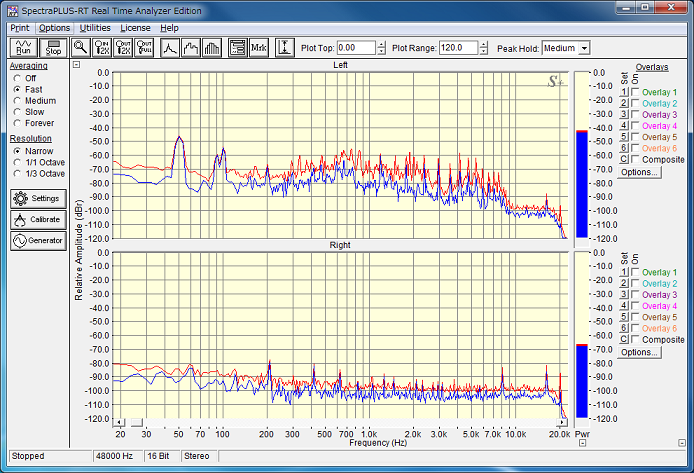Set Averaging to Slow
The width and height of the screenshot is (694, 473).
(17, 112)
